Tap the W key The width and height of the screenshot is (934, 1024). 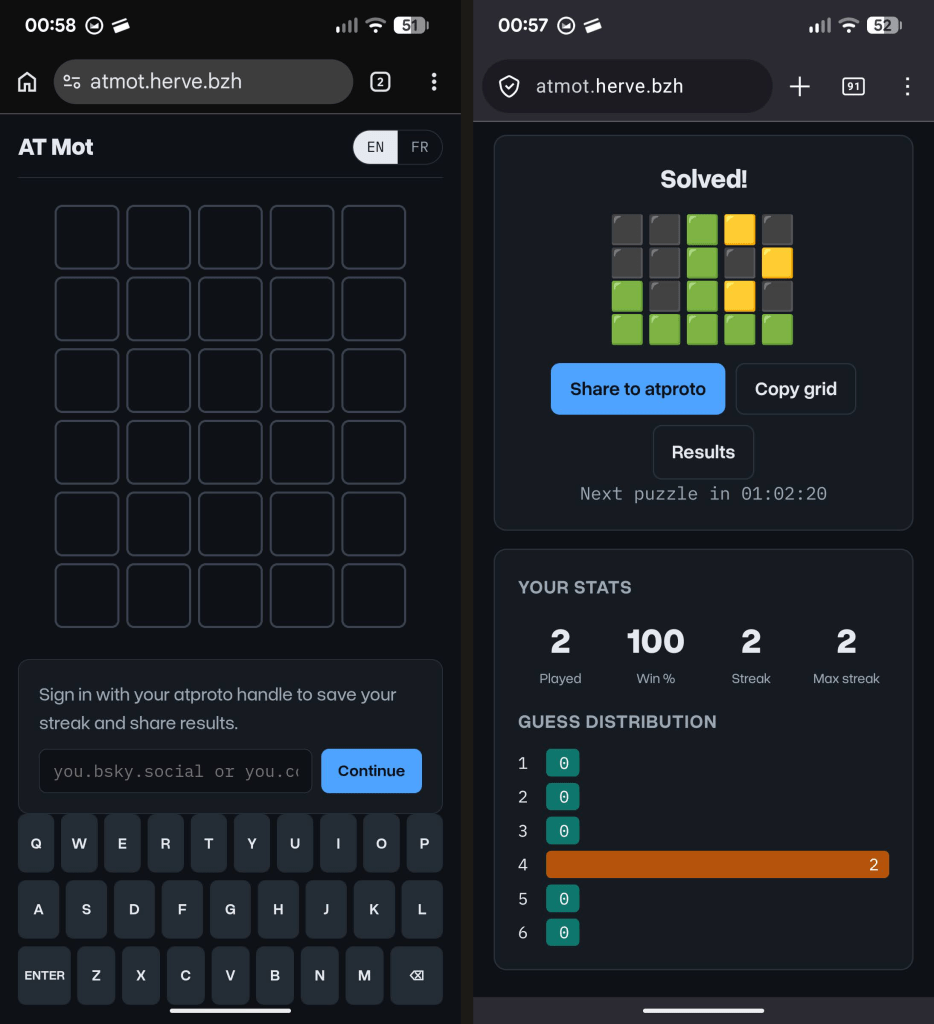pyautogui.click(x=79, y=843)
